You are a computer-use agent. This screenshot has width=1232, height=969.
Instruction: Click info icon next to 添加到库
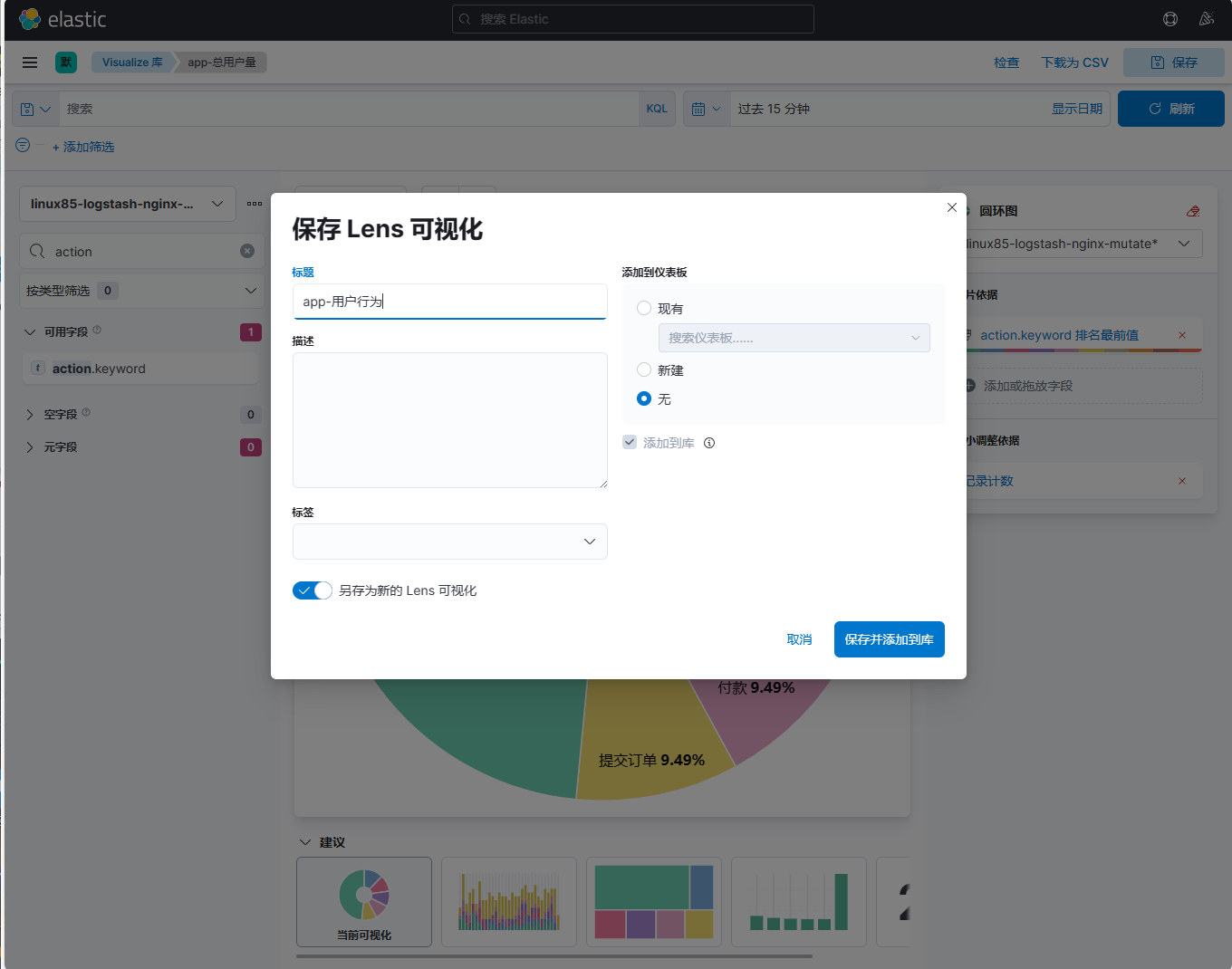[709, 443]
